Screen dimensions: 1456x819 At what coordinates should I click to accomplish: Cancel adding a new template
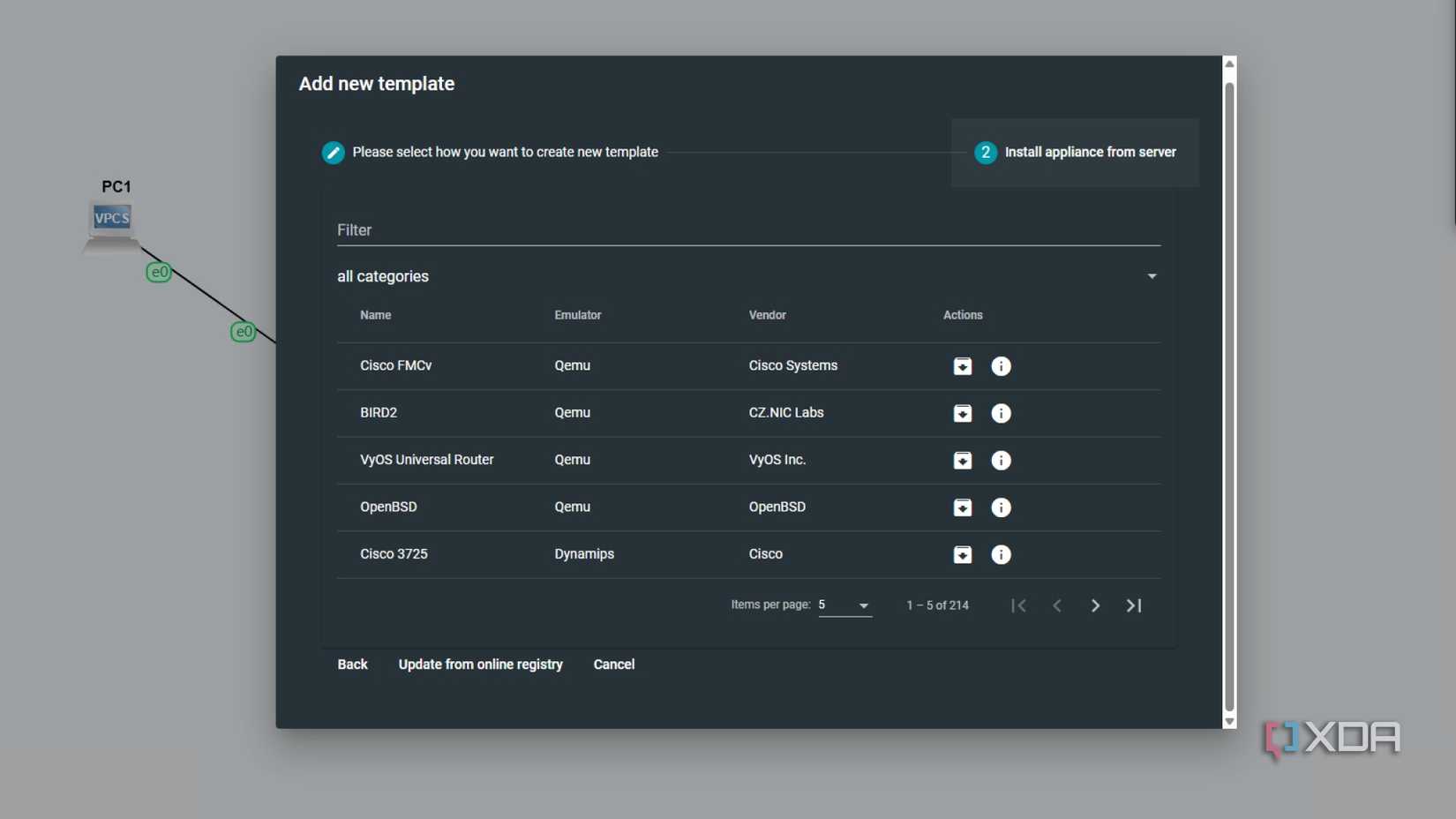[614, 665]
